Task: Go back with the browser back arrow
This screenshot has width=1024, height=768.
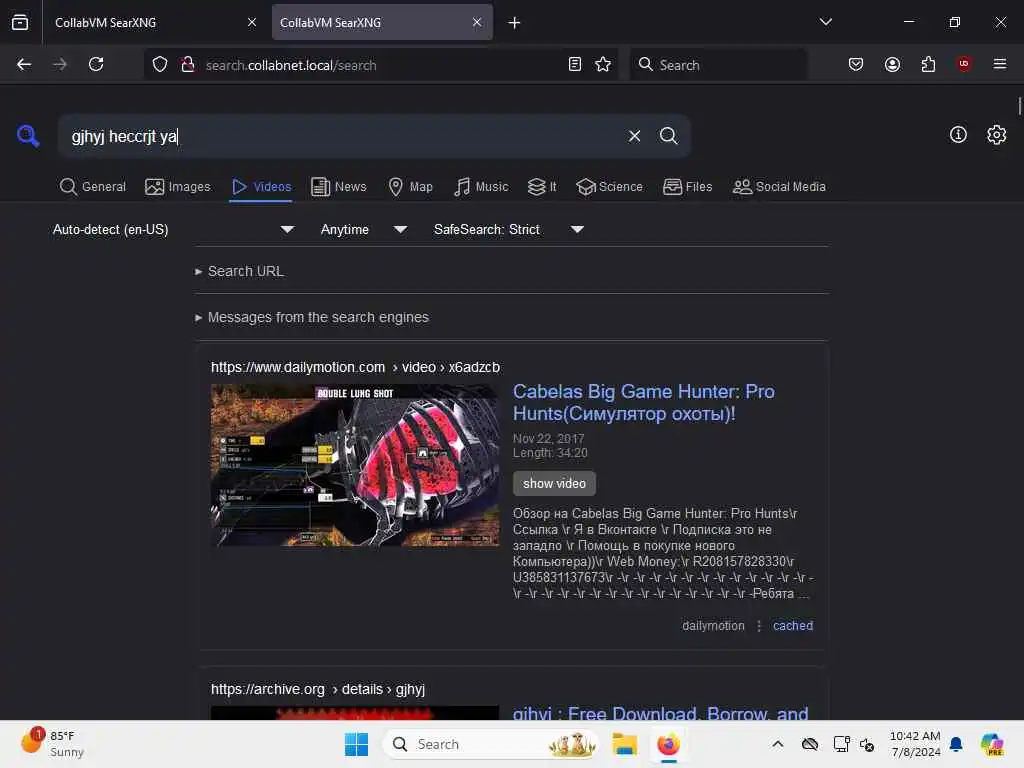Action: (x=24, y=64)
